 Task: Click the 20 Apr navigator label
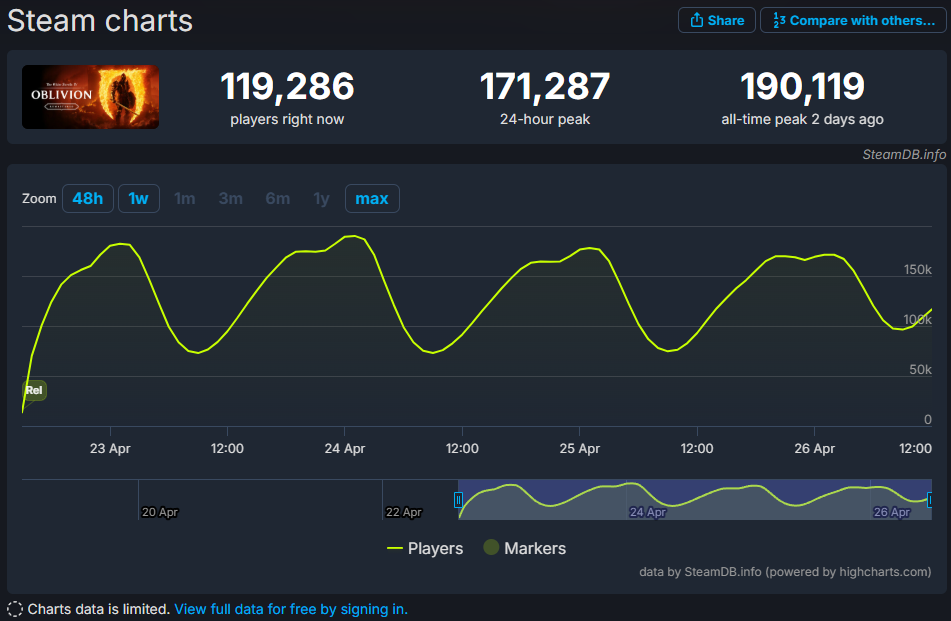[160, 512]
